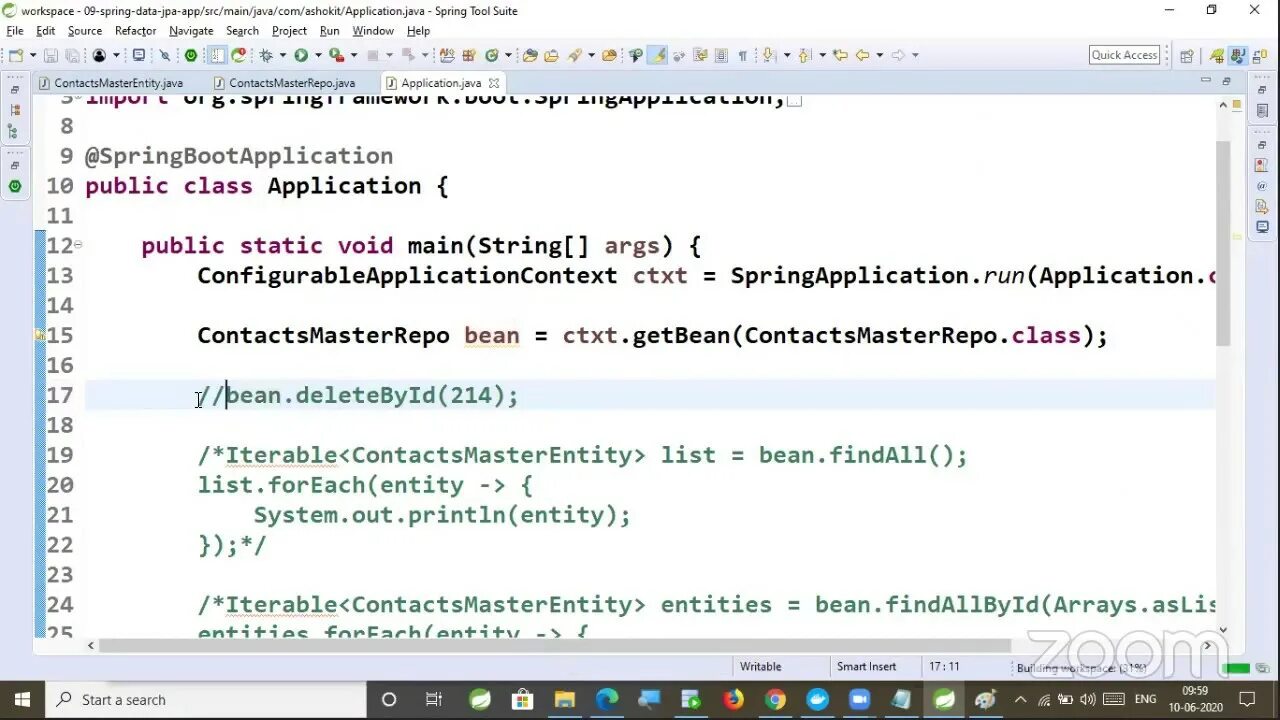
Task: Open the Project menu
Action: 289,31
